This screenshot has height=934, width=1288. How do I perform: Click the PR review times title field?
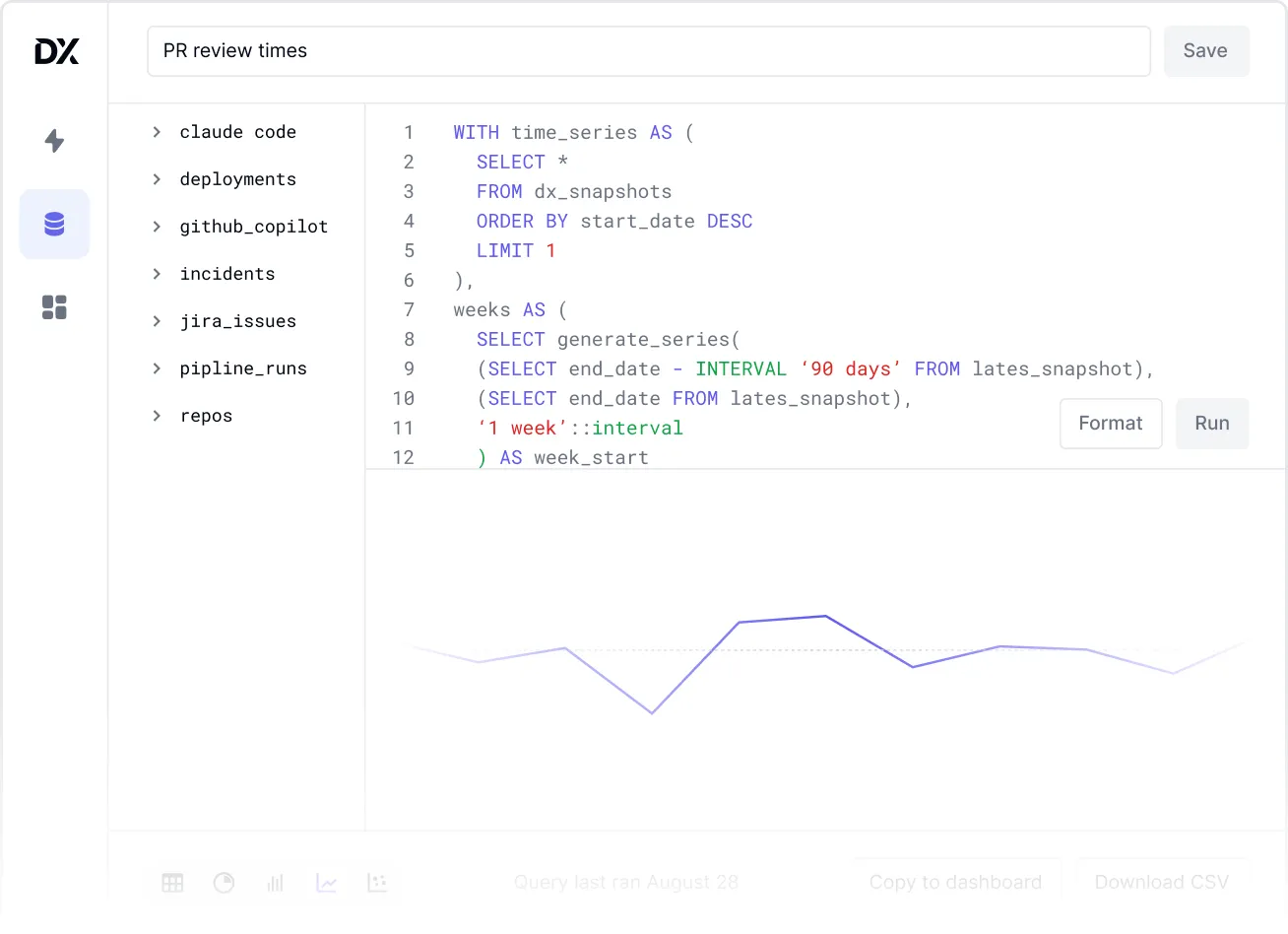click(648, 51)
